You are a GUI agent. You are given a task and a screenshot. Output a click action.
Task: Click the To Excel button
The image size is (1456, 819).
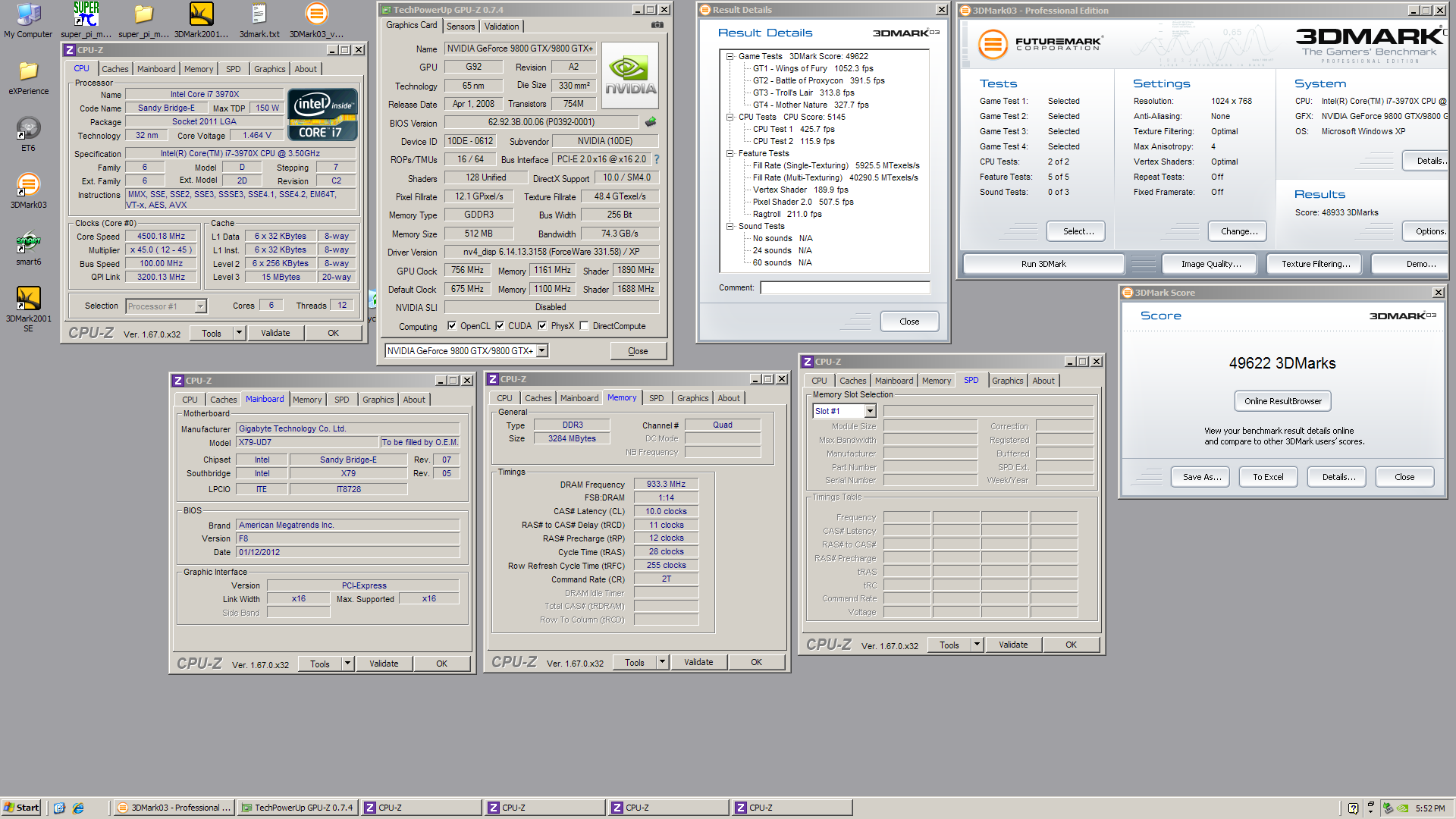tap(1268, 477)
